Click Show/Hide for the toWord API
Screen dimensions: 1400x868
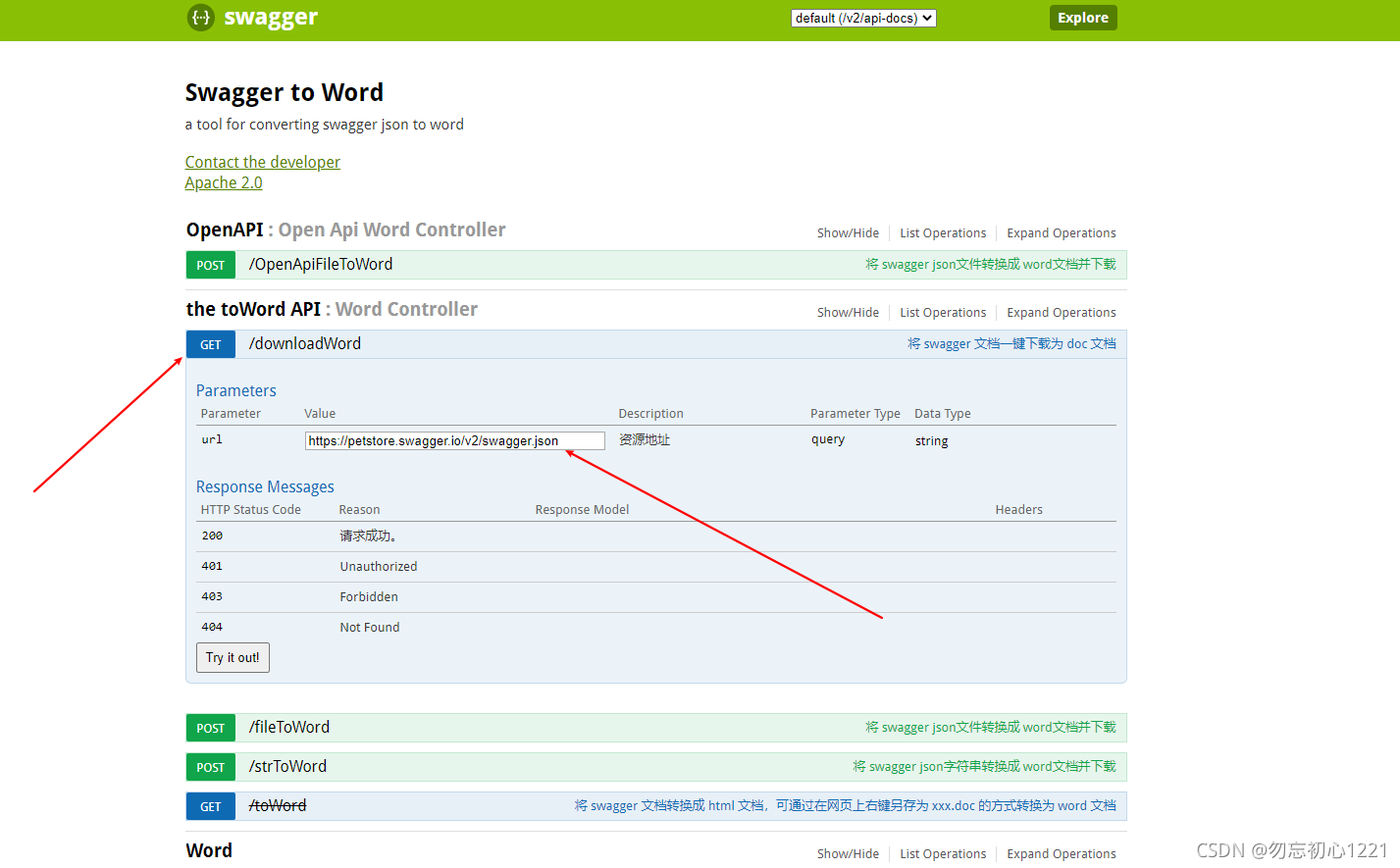click(x=848, y=313)
